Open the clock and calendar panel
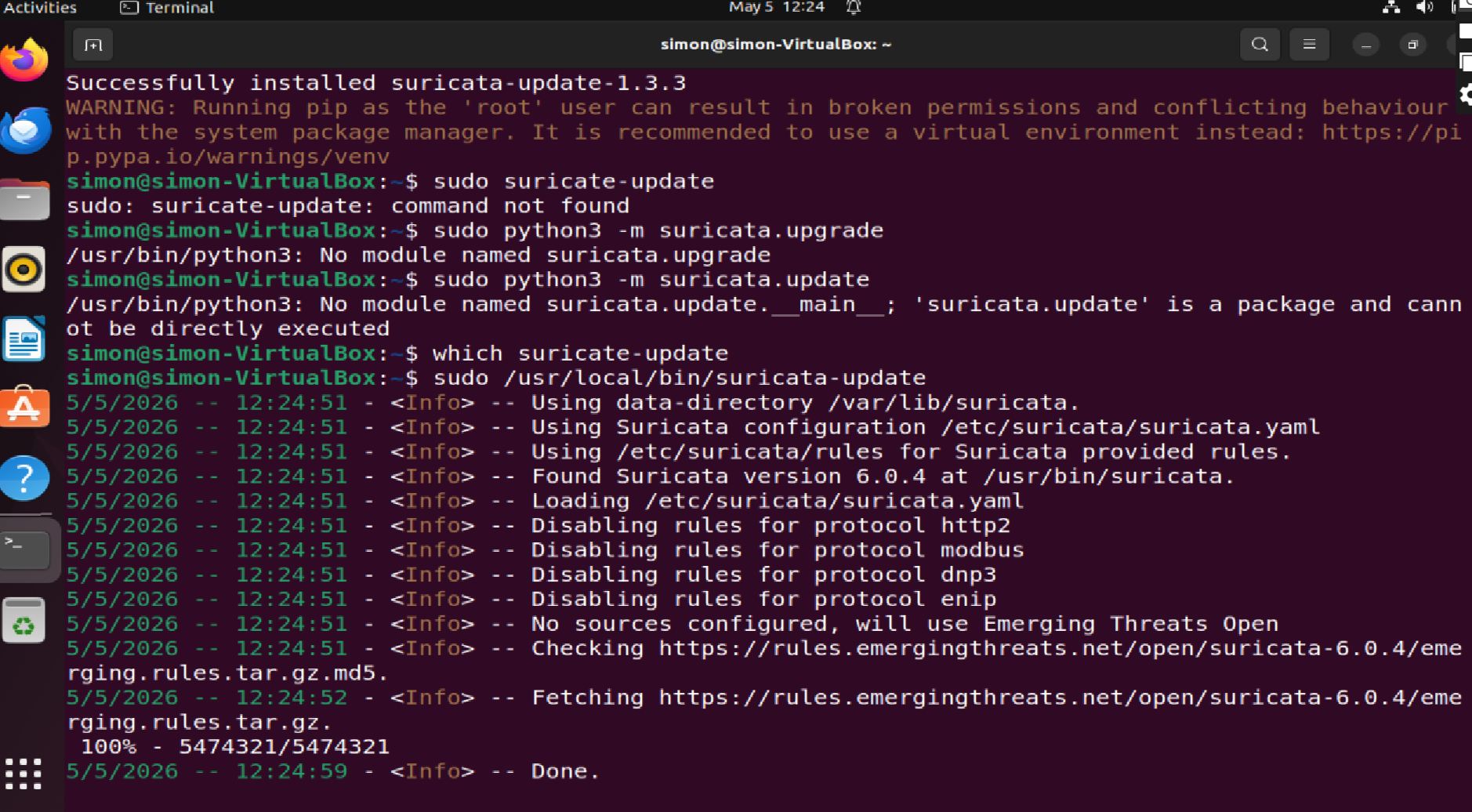Screen dimensions: 1472x812 (776, 8)
